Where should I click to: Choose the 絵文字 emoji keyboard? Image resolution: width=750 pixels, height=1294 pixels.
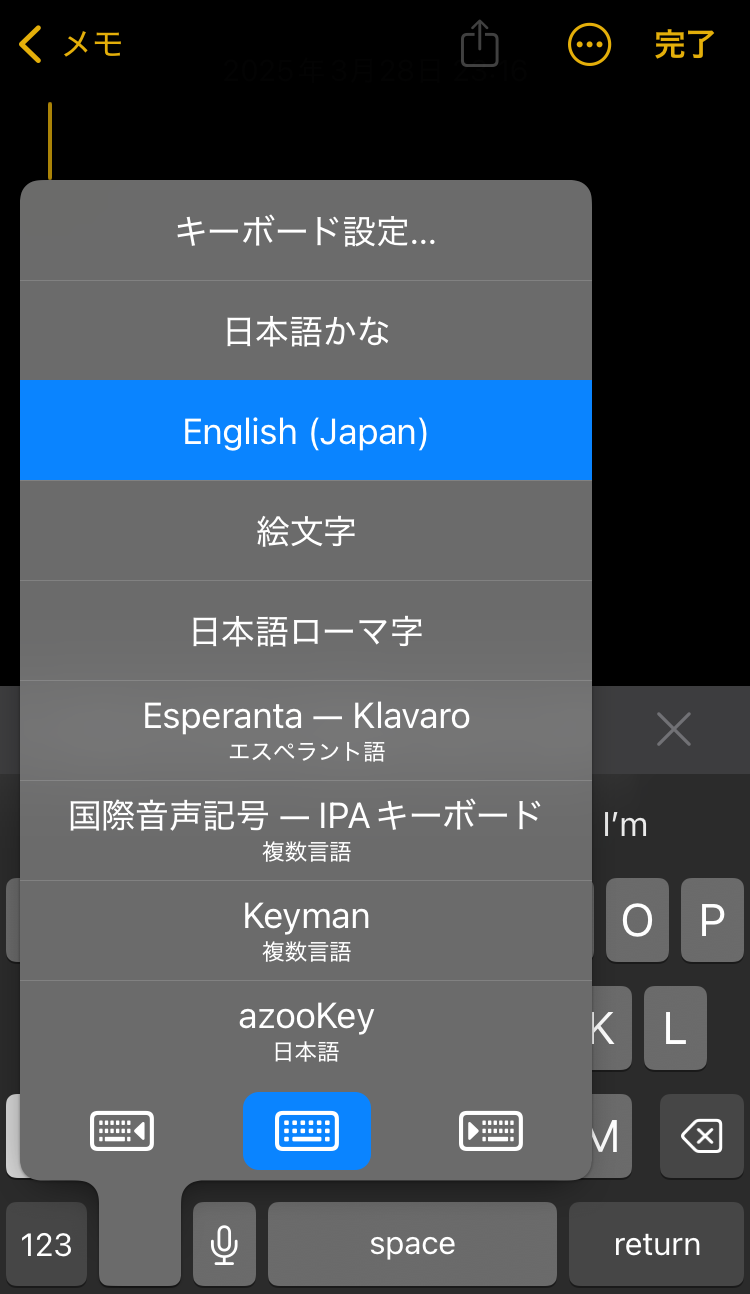coord(306,531)
